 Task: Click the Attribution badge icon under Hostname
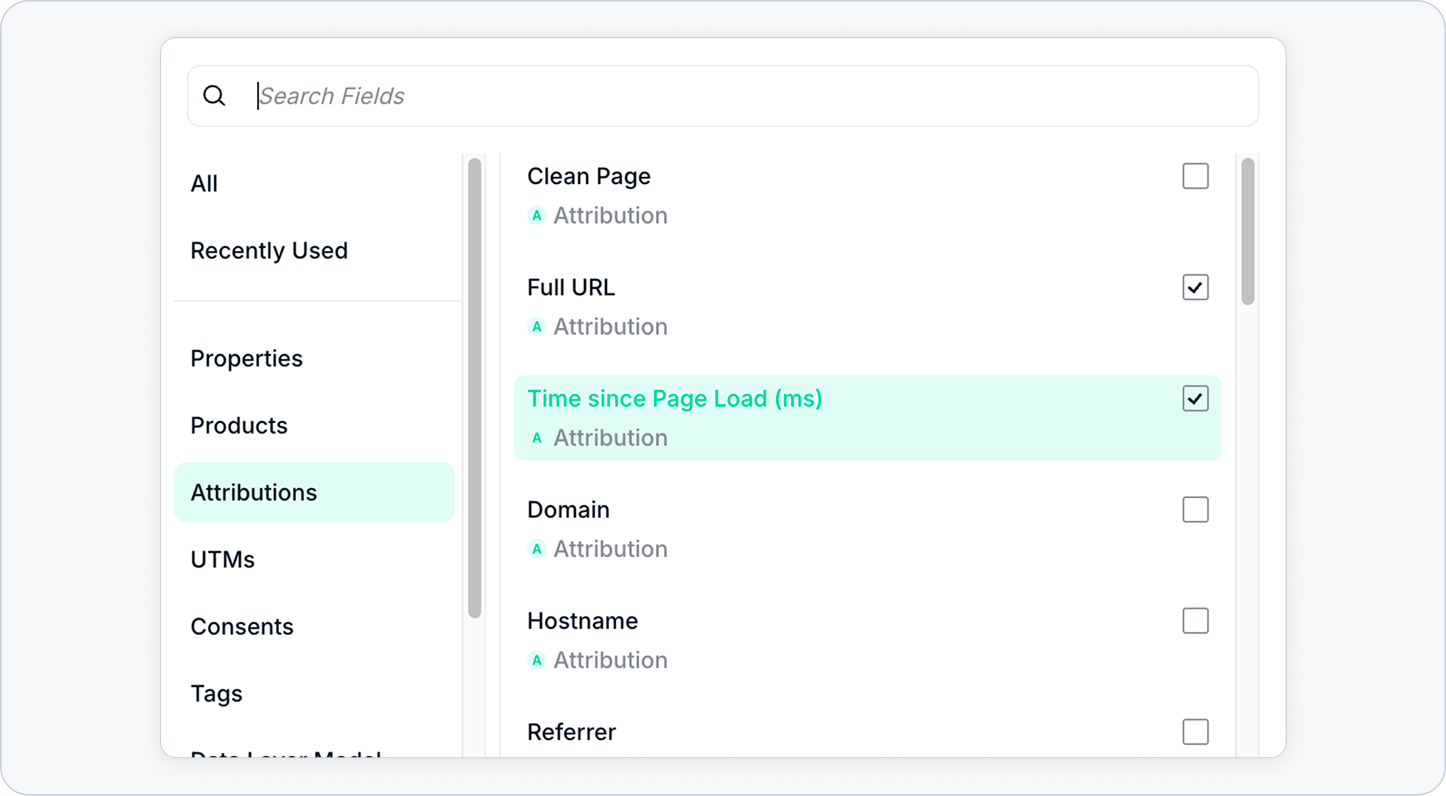point(537,660)
